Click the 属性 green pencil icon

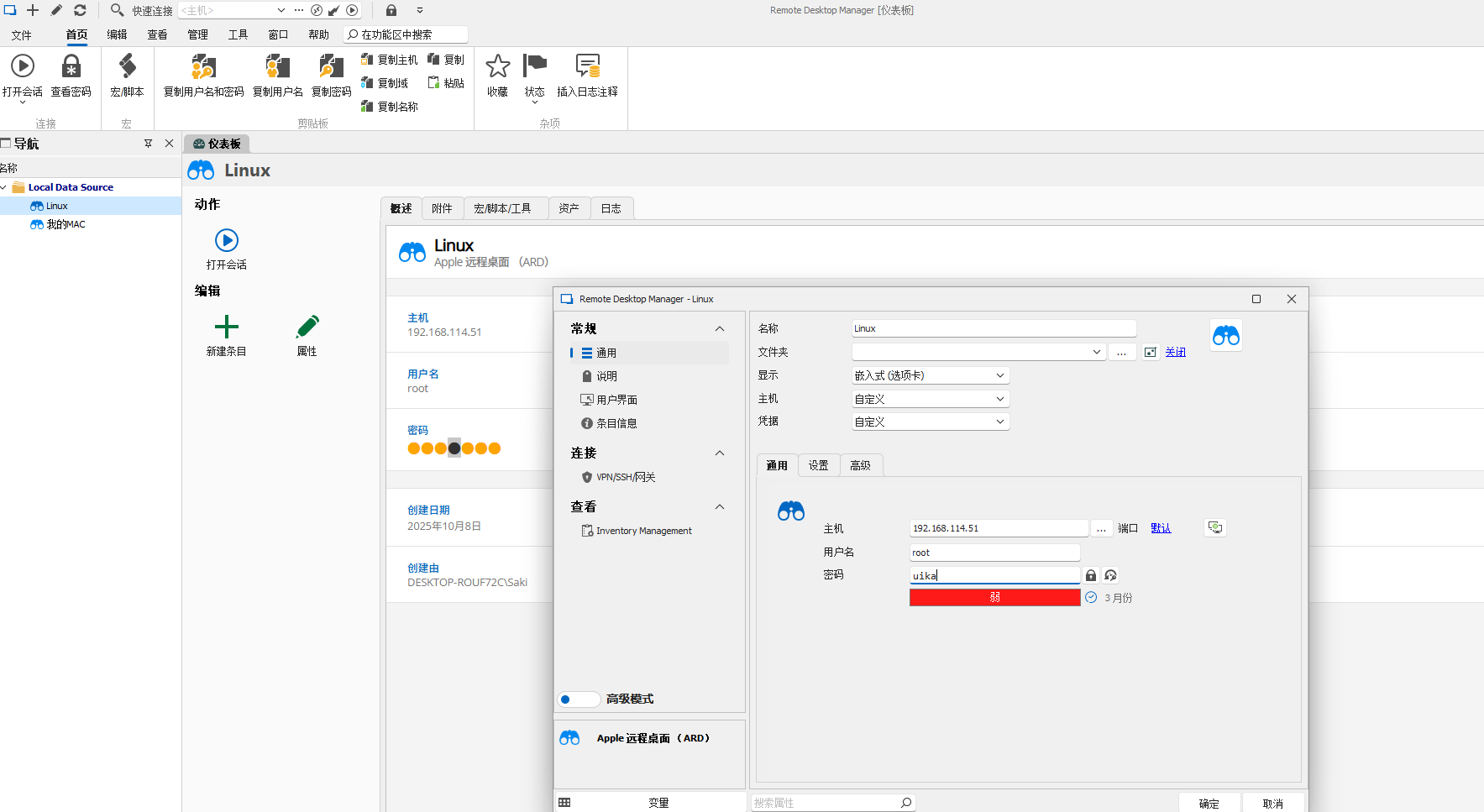pos(307,327)
